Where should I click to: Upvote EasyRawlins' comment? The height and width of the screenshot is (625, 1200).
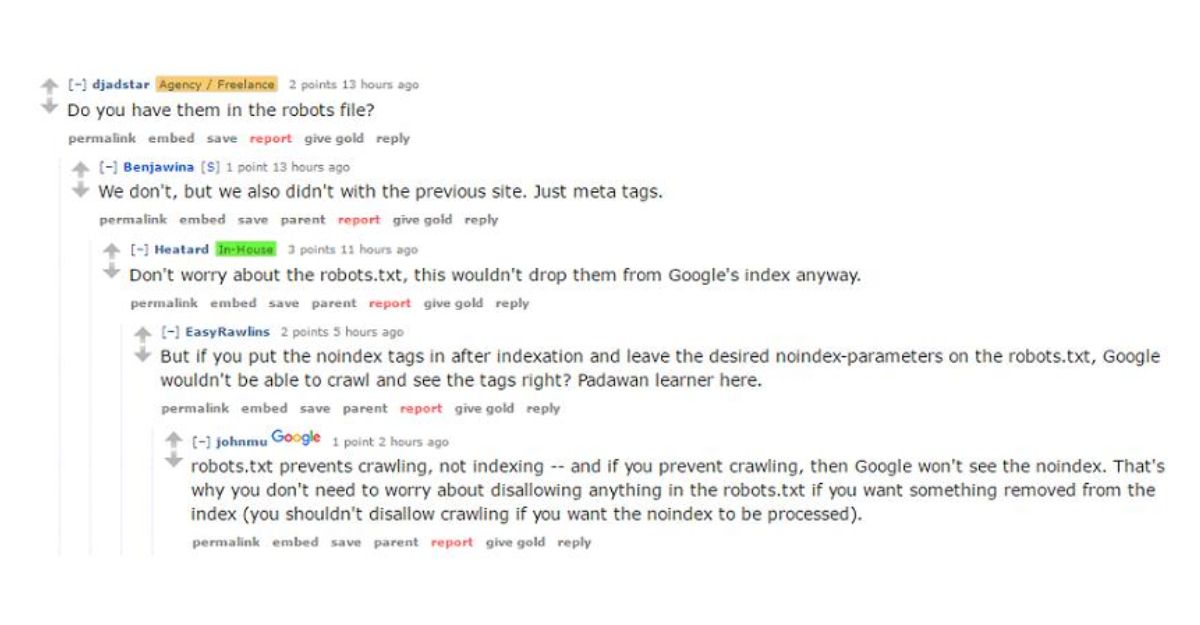(143, 334)
